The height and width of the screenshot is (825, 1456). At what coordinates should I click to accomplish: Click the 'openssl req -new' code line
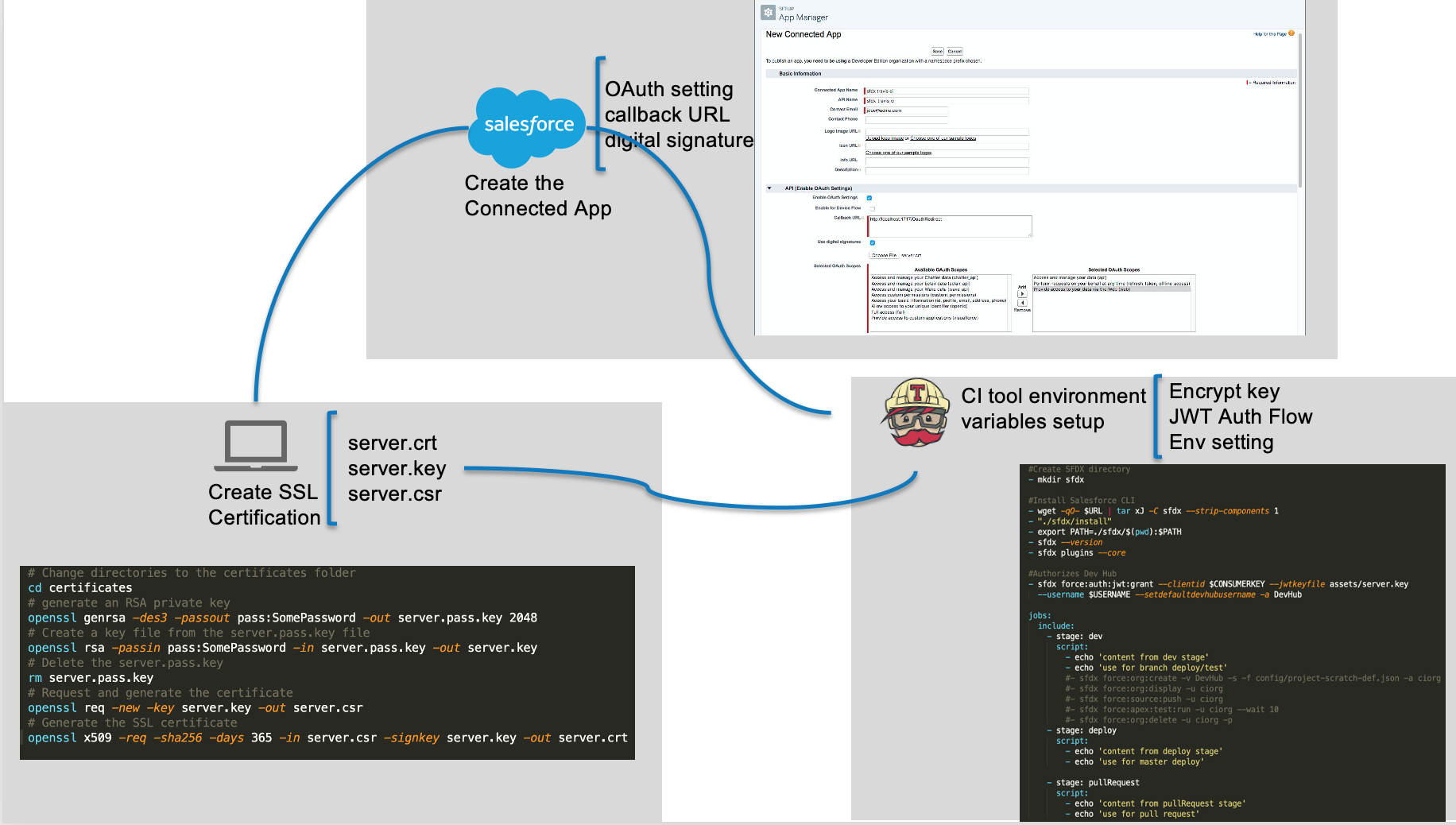coord(196,708)
